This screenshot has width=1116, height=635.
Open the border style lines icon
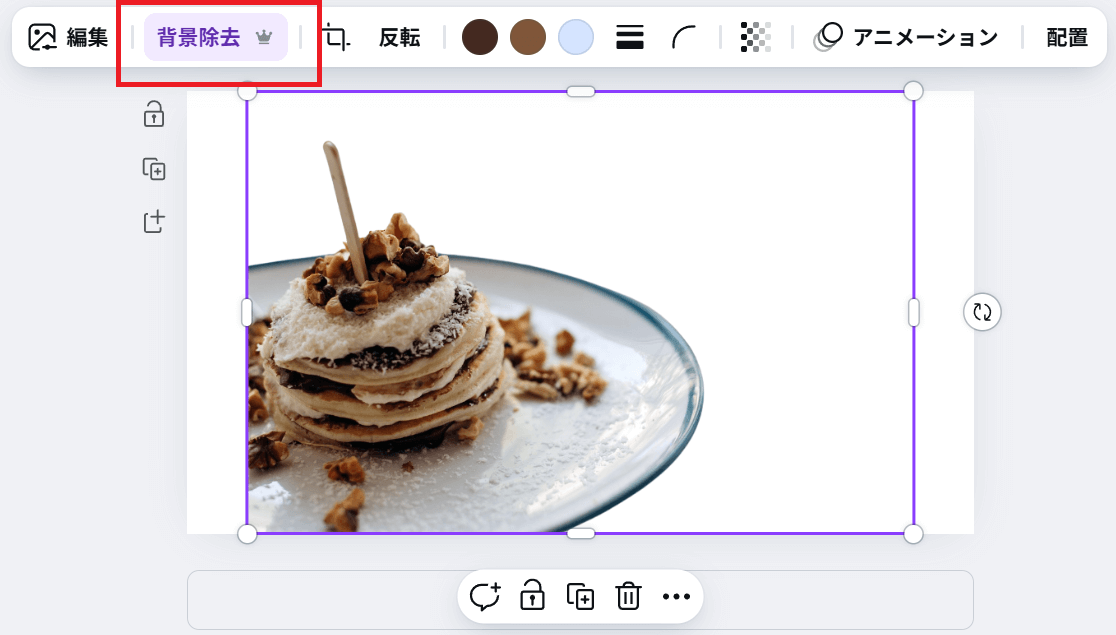click(629, 38)
